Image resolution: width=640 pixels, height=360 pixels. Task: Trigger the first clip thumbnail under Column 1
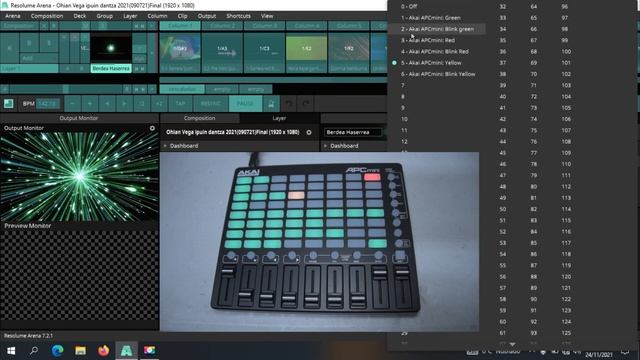pyautogui.click(x=180, y=49)
